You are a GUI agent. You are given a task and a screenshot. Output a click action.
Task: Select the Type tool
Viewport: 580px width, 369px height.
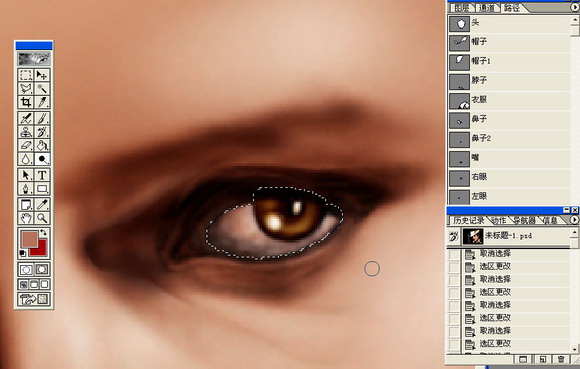tap(42, 175)
